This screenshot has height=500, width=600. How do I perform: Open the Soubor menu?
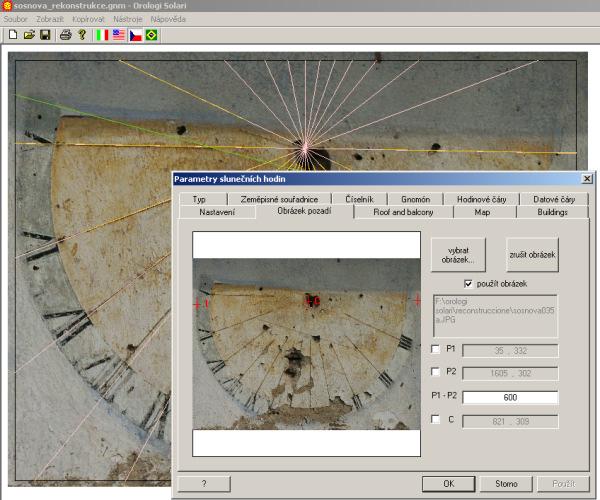coord(15,19)
